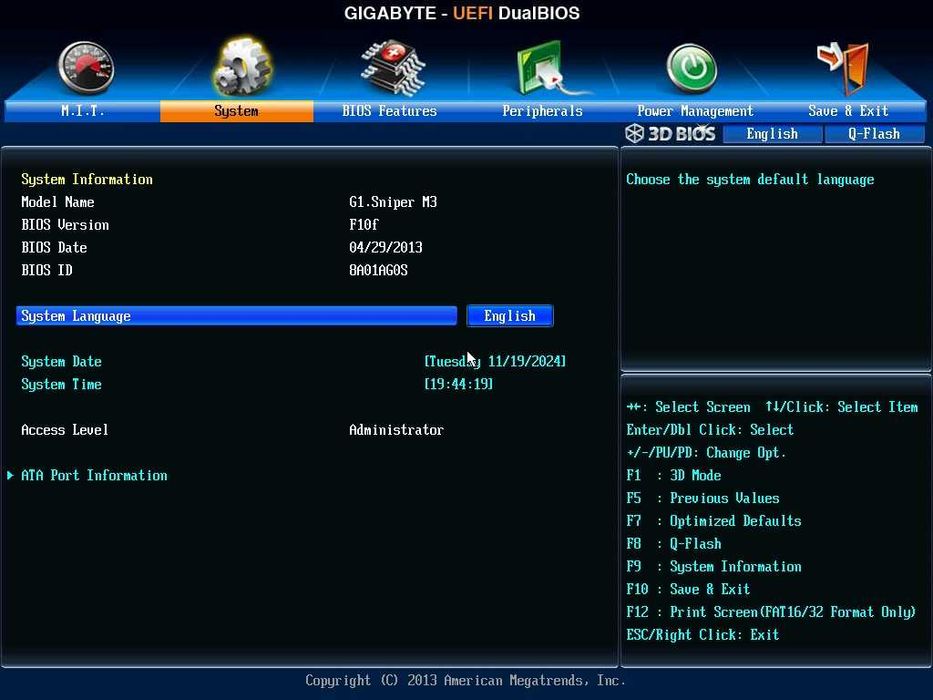The height and width of the screenshot is (700, 933).
Task: Click the English language button near Q-Flash
Action: click(772, 134)
